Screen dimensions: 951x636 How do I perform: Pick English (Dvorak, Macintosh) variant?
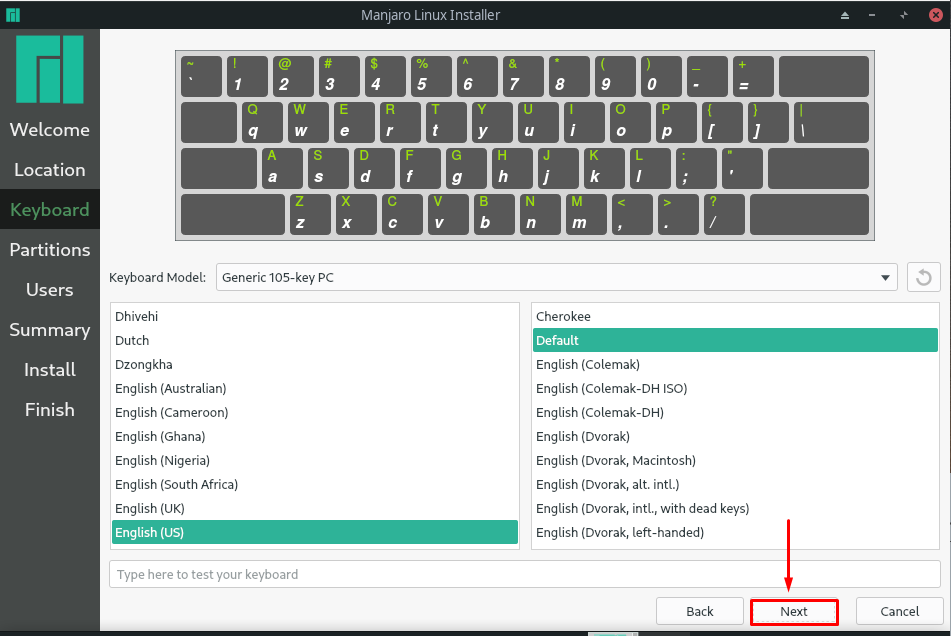tap(735, 460)
